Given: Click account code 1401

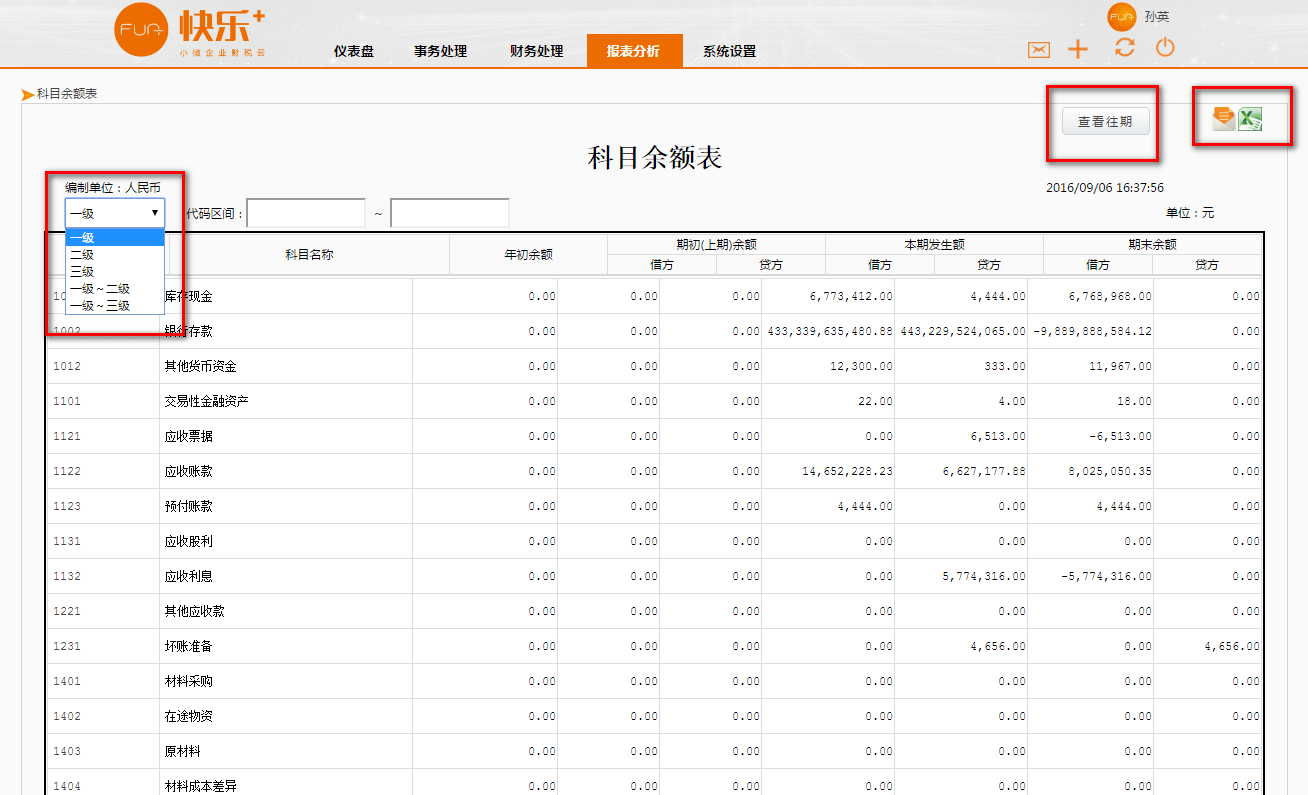Looking at the screenshot, I should point(67,681).
